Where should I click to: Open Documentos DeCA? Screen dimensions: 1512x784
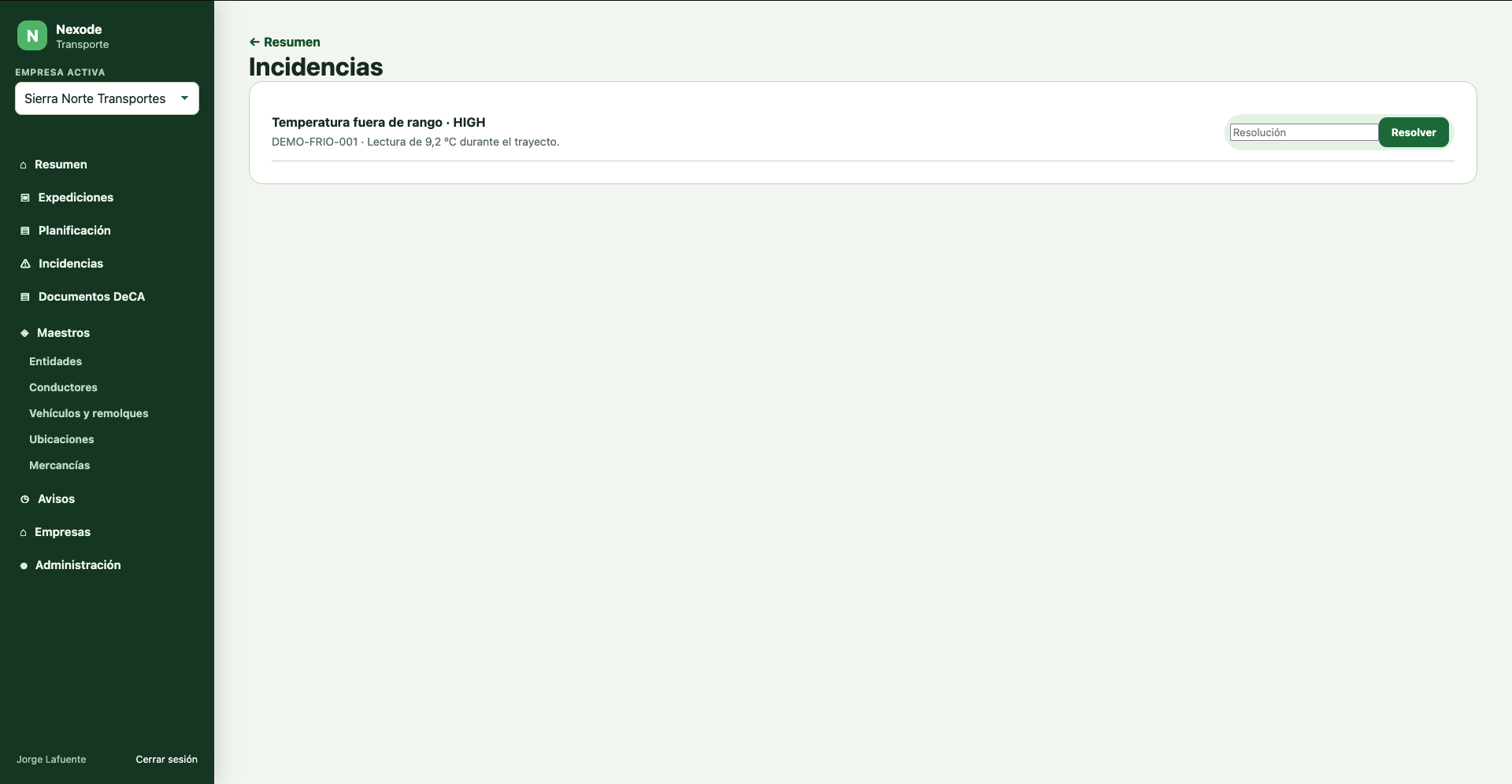pyautogui.click(x=91, y=297)
